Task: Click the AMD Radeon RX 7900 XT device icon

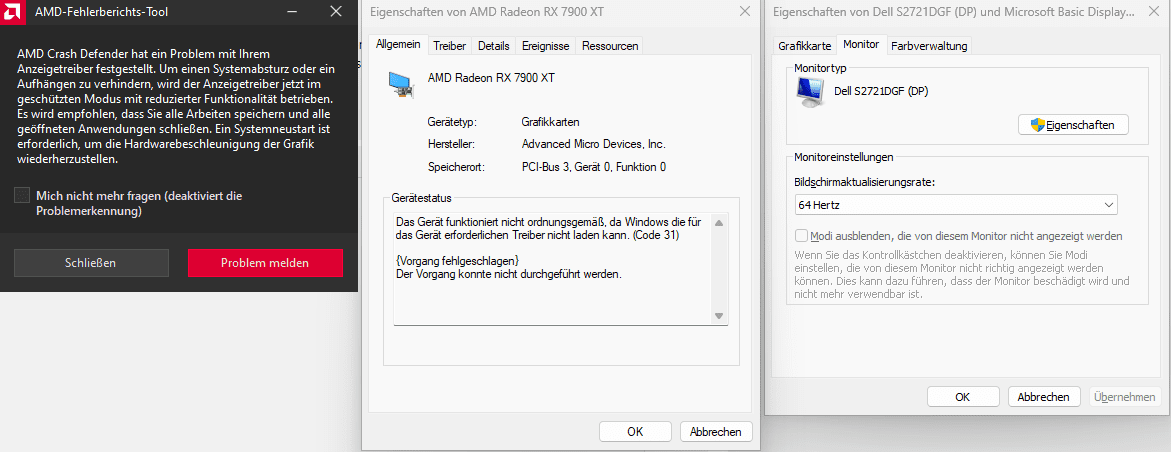Action: [401, 84]
